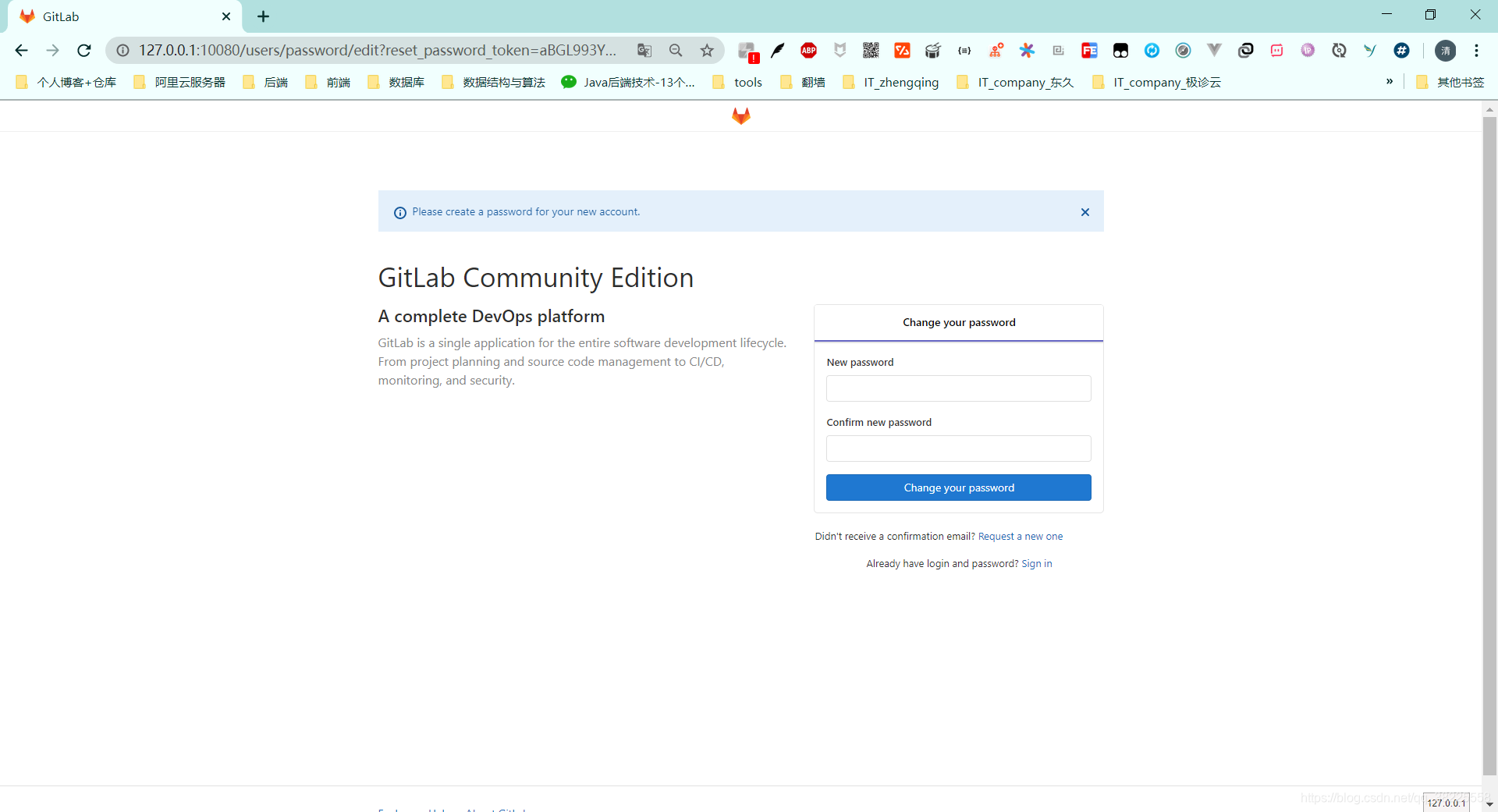Select the Change your password tab header

[x=959, y=323]
